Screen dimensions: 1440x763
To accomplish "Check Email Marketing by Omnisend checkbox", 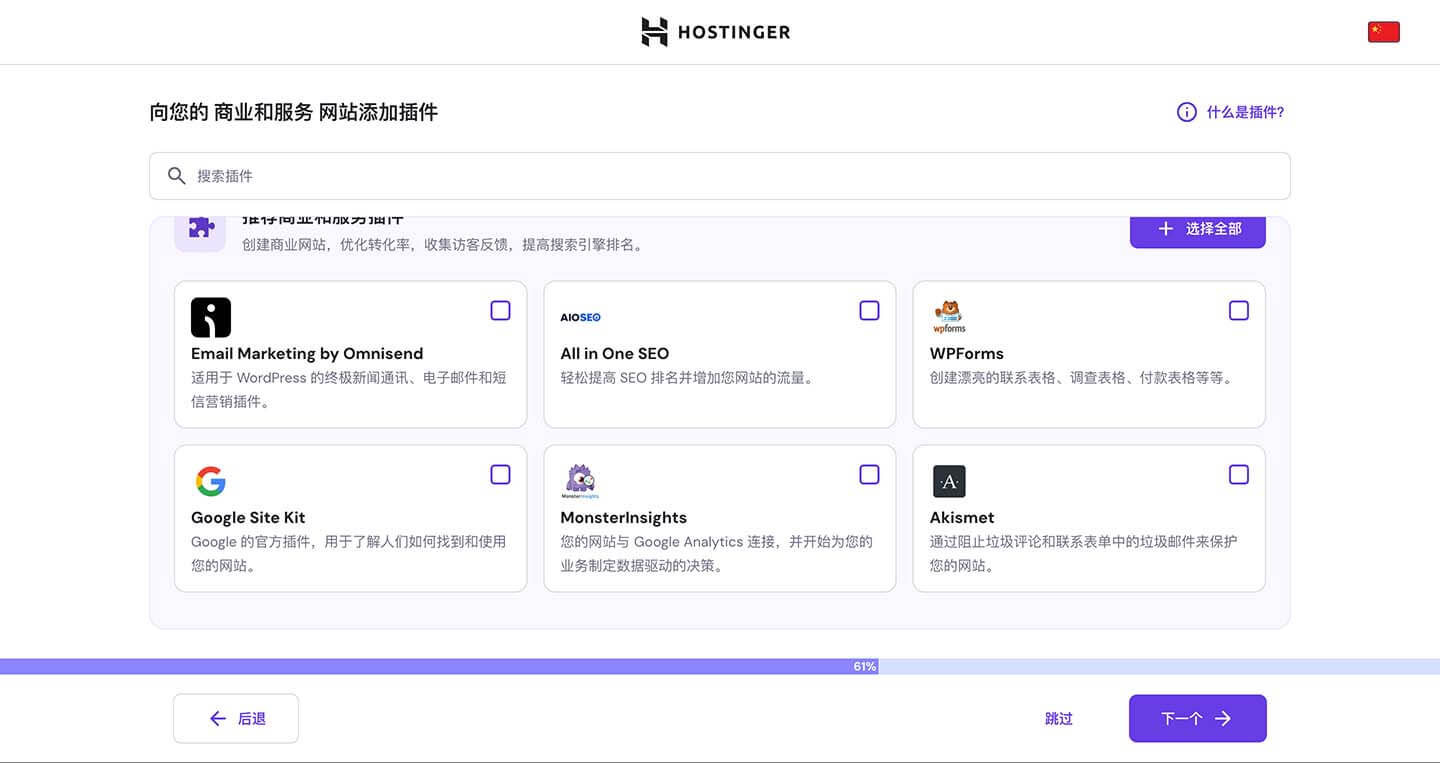I will pos(500,311).
